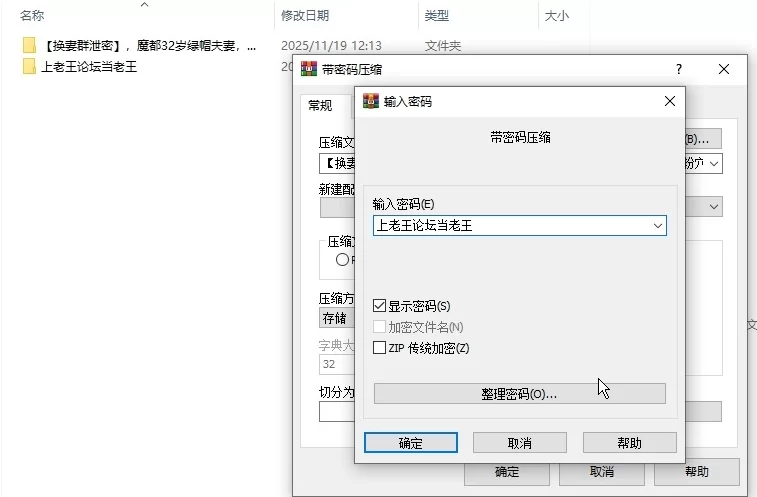Expand the update mode dropdown behind dialog
Viewport: 757px width, 497px height.
pyautogui.click(x=714, y=207)
